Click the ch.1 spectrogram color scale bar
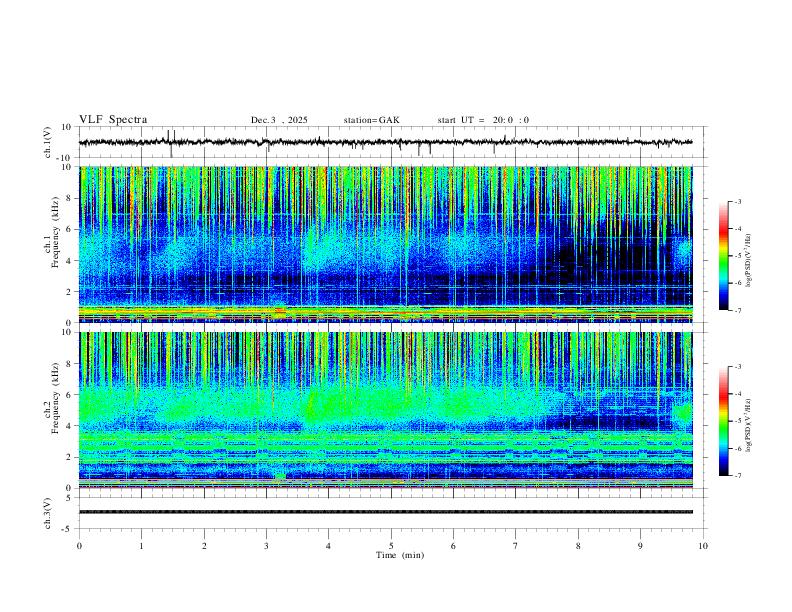The width and height of the screenshot is (792, 612). [723, 255]
